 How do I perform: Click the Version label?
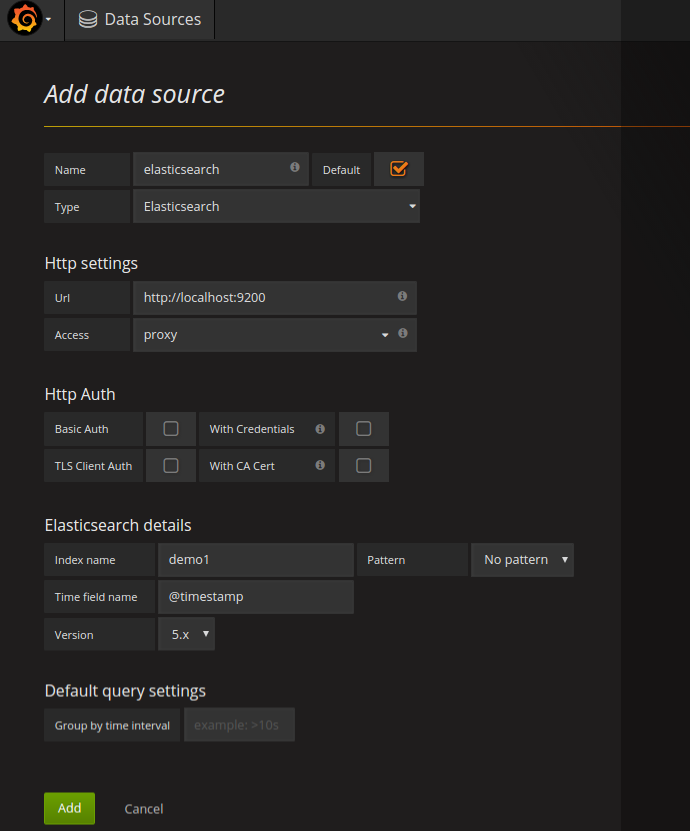click(x=99, y=634)
